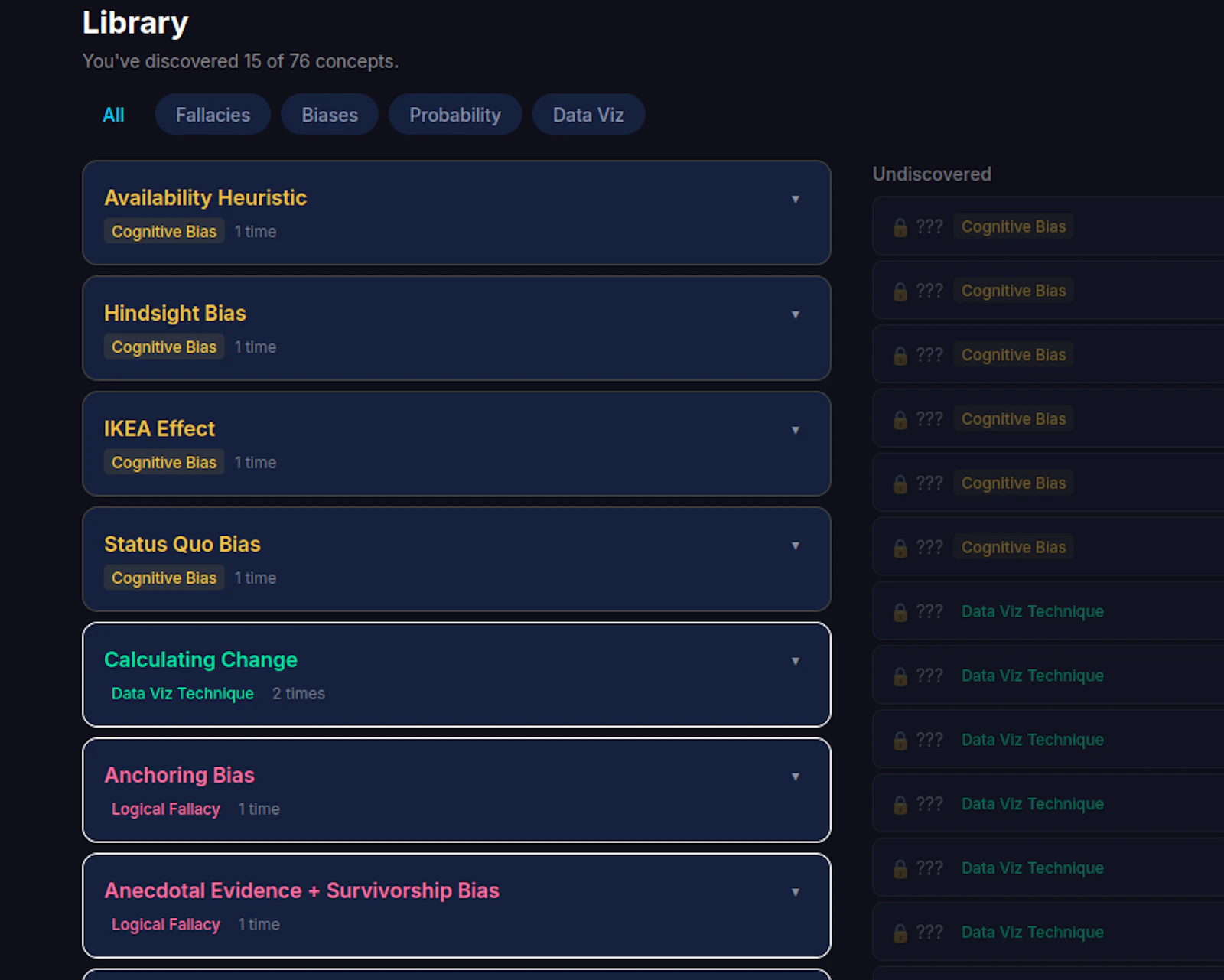Click the Cognitive Bias tag under Hindsight Bias

click(x=164, y=347)
